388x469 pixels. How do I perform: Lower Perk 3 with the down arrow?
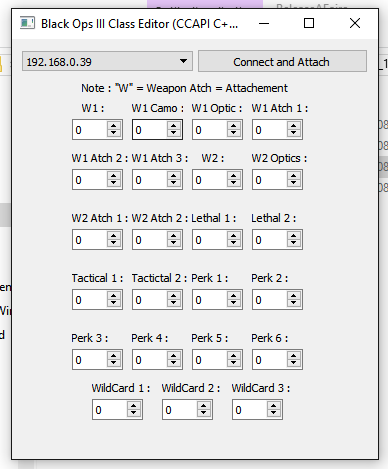(114, 363)
